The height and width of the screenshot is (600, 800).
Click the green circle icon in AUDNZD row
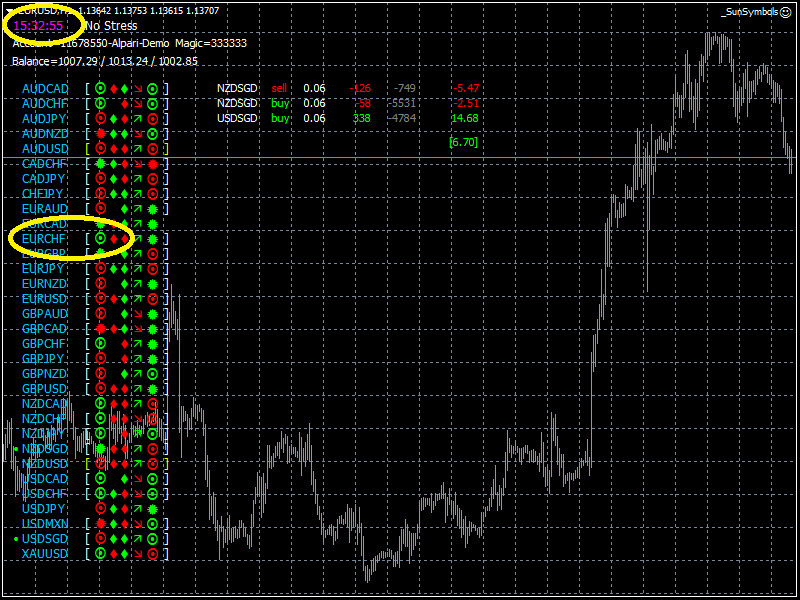tap(152, 134)
